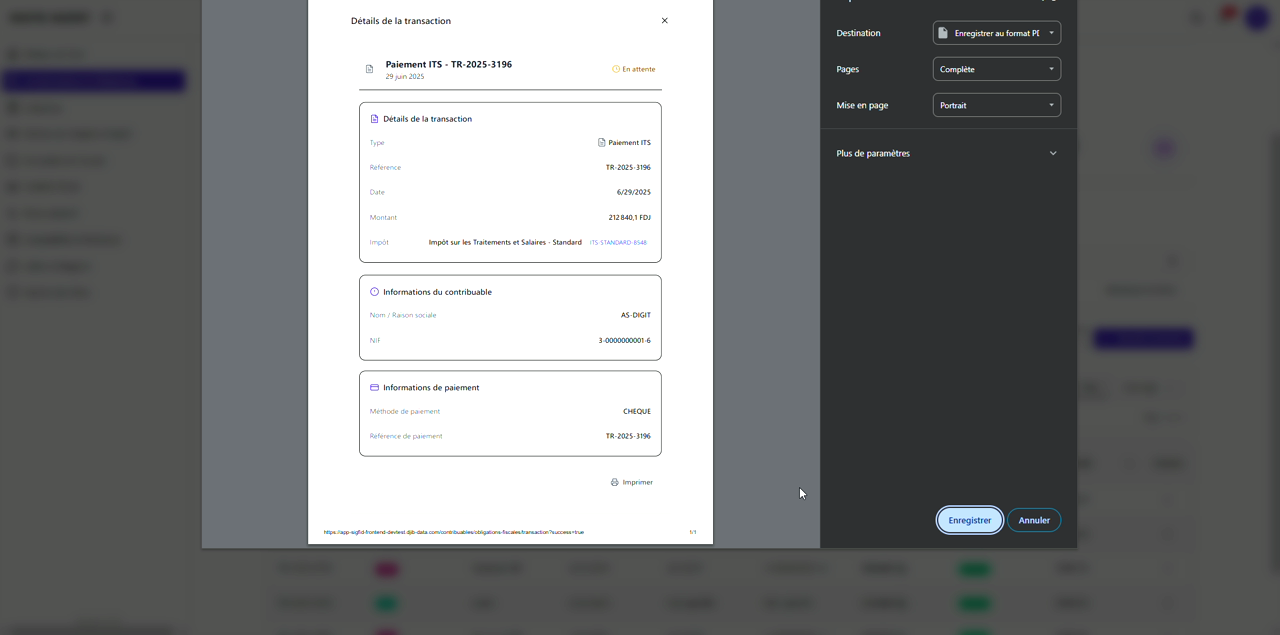Click the purple Détails de la transaction section icon
This screenshot has width=1280, height=635.
[x=375, y=119]
